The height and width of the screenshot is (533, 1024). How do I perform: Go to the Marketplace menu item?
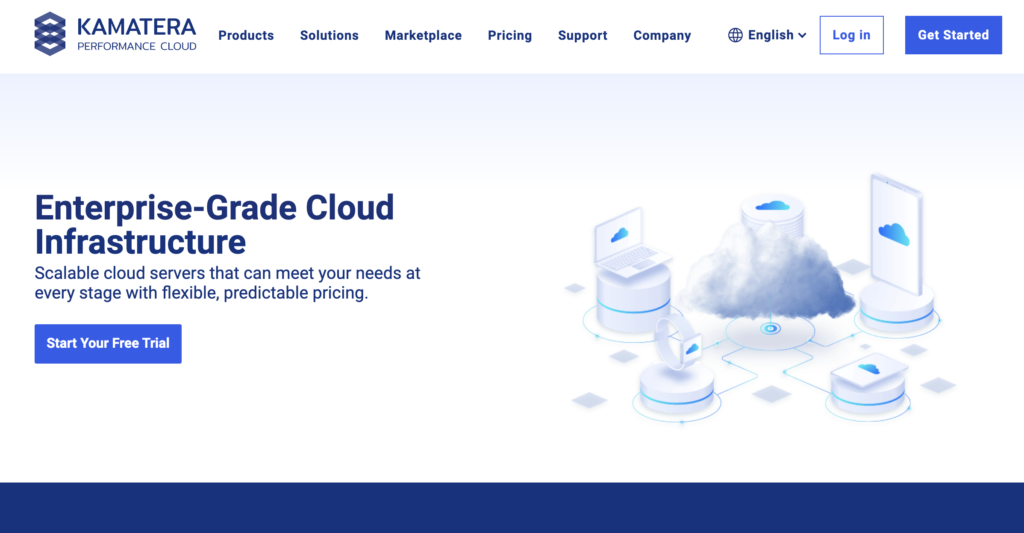tap(423, 35)
